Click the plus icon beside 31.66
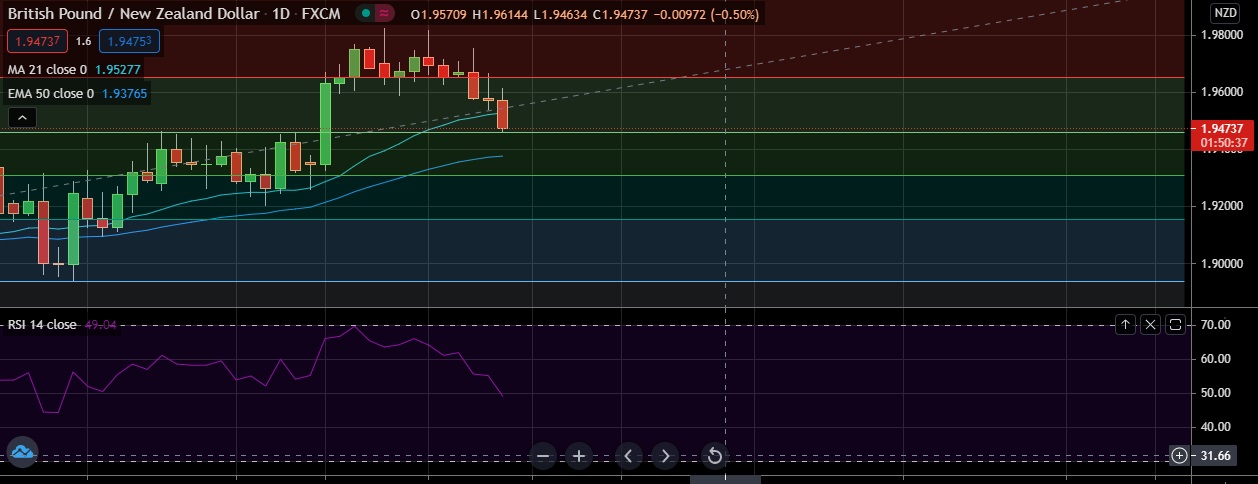The image size is (1258, 484). tap(1180, 456)
